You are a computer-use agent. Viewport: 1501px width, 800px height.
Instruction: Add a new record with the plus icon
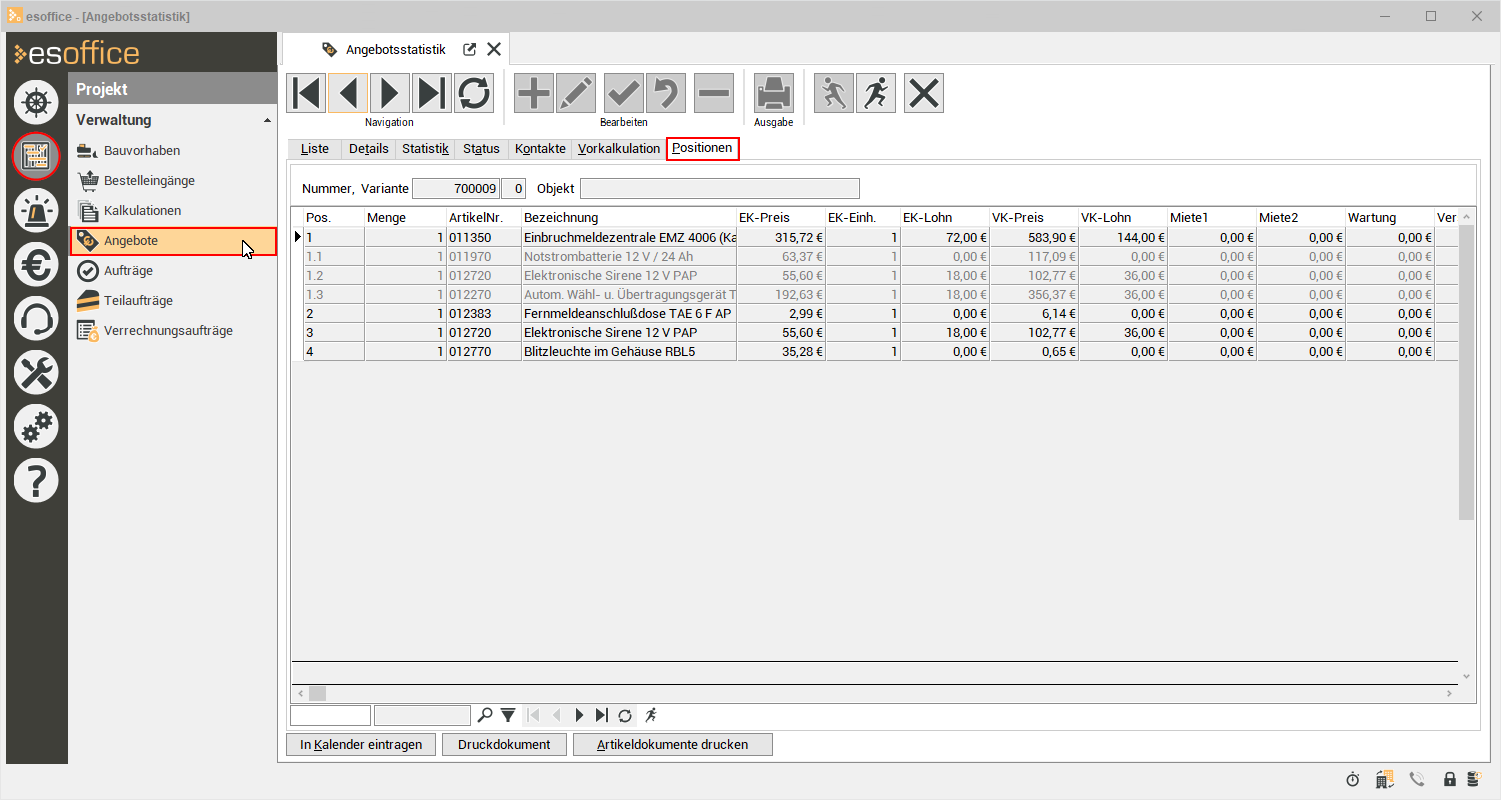click(534, 93)
